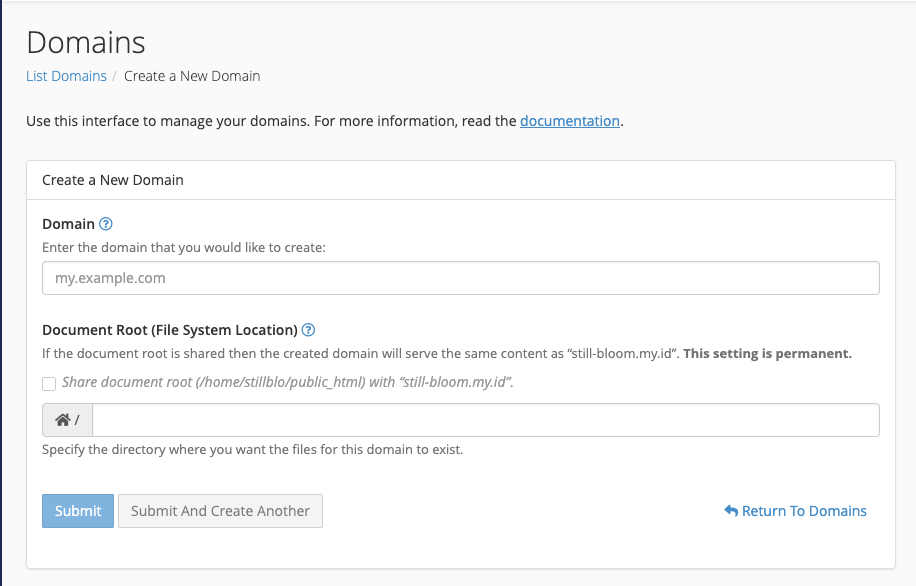Click Submit And Create Another button
This screenshot has width=916, height=586.
[220, 511]
